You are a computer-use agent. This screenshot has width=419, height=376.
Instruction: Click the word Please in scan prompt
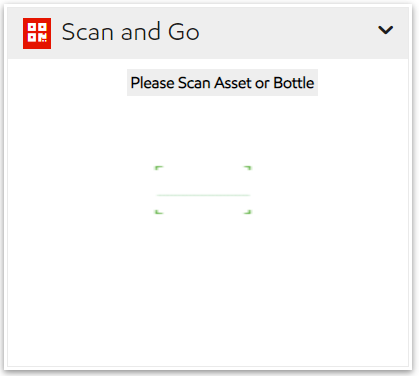pyautogui.click(x=152, y=83)
